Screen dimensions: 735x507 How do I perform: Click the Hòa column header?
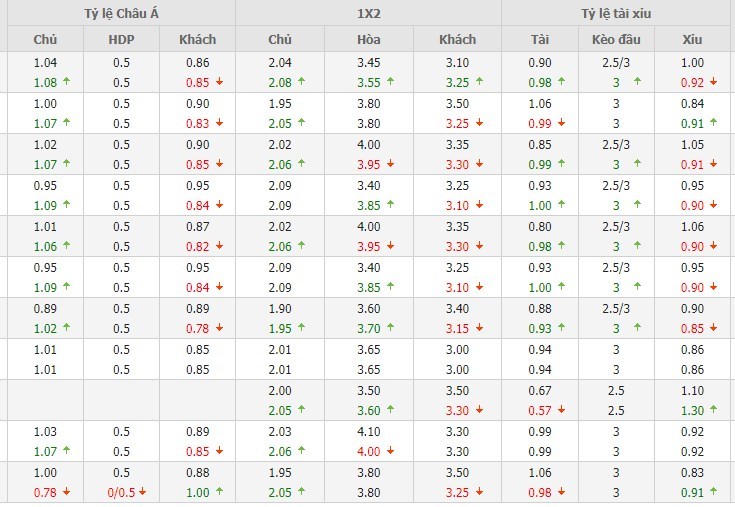(x=369, y=39)
